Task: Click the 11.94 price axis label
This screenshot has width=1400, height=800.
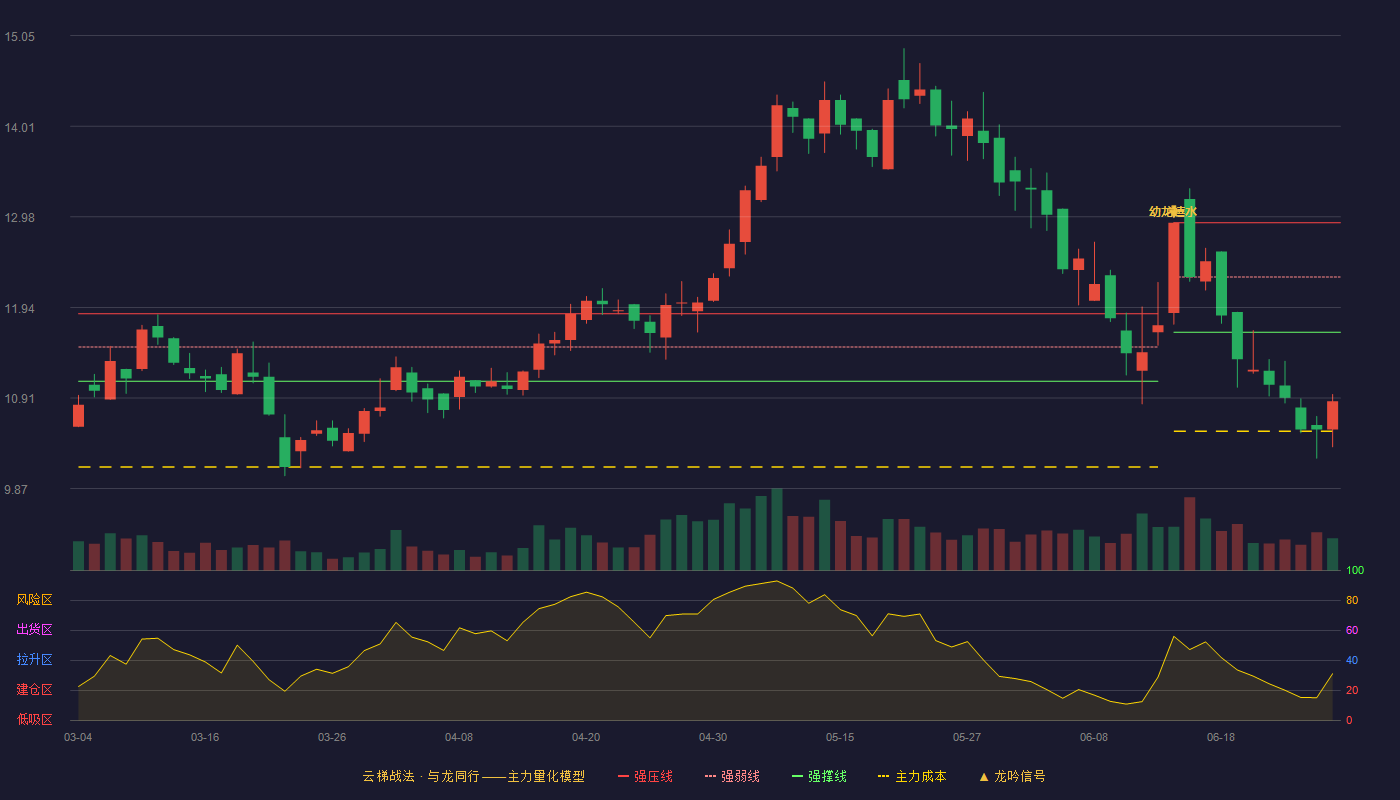Action: tap(19, 309)
